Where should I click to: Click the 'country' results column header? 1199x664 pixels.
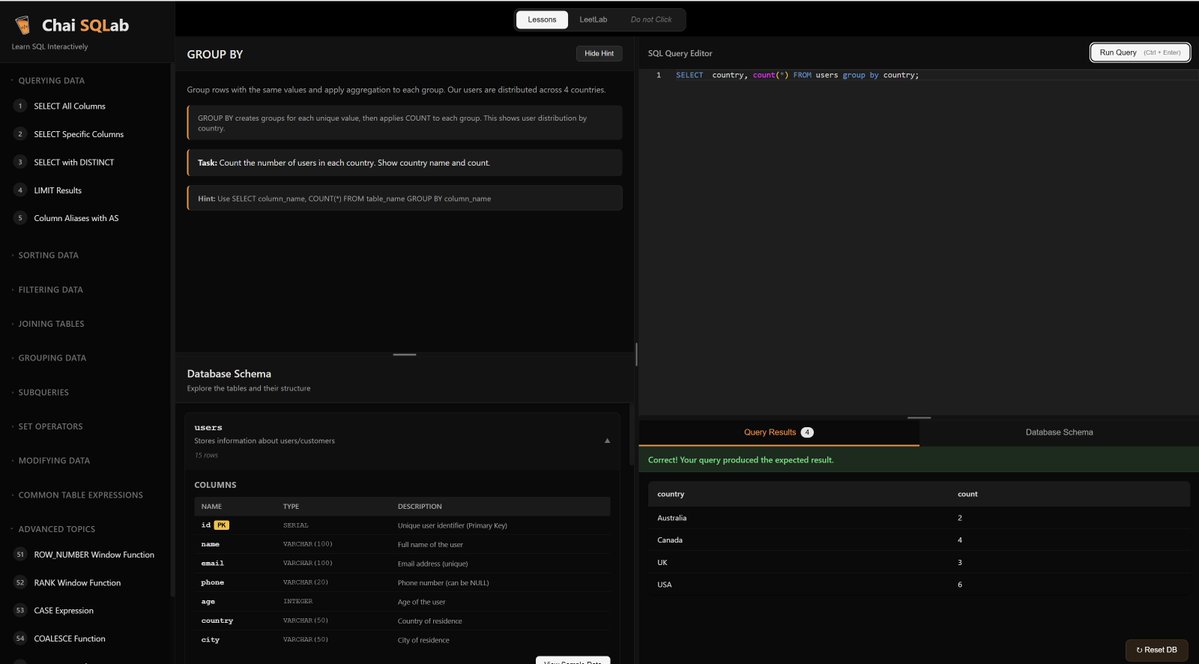click(671, 494)
